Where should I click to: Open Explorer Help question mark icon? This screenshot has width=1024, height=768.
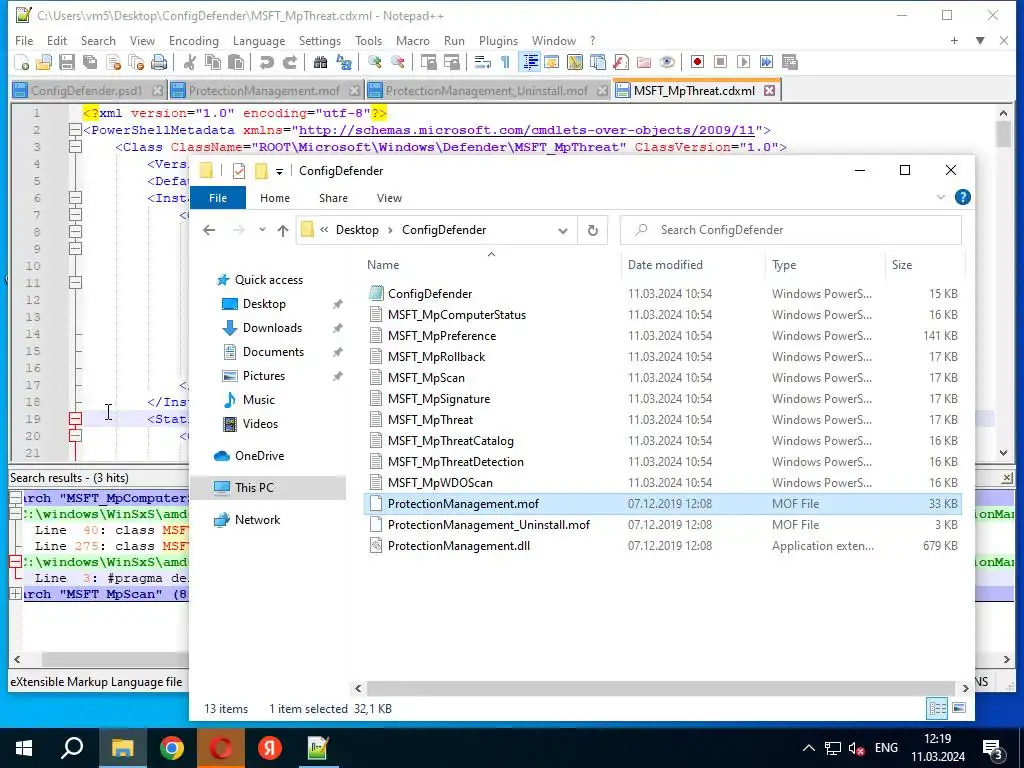click(962, 197)
